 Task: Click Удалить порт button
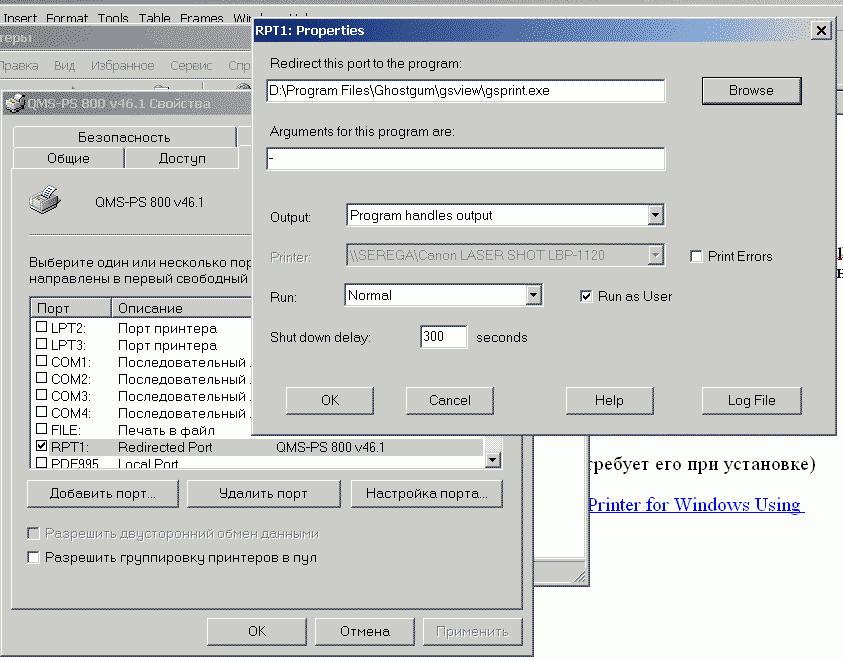click(263, 493)
